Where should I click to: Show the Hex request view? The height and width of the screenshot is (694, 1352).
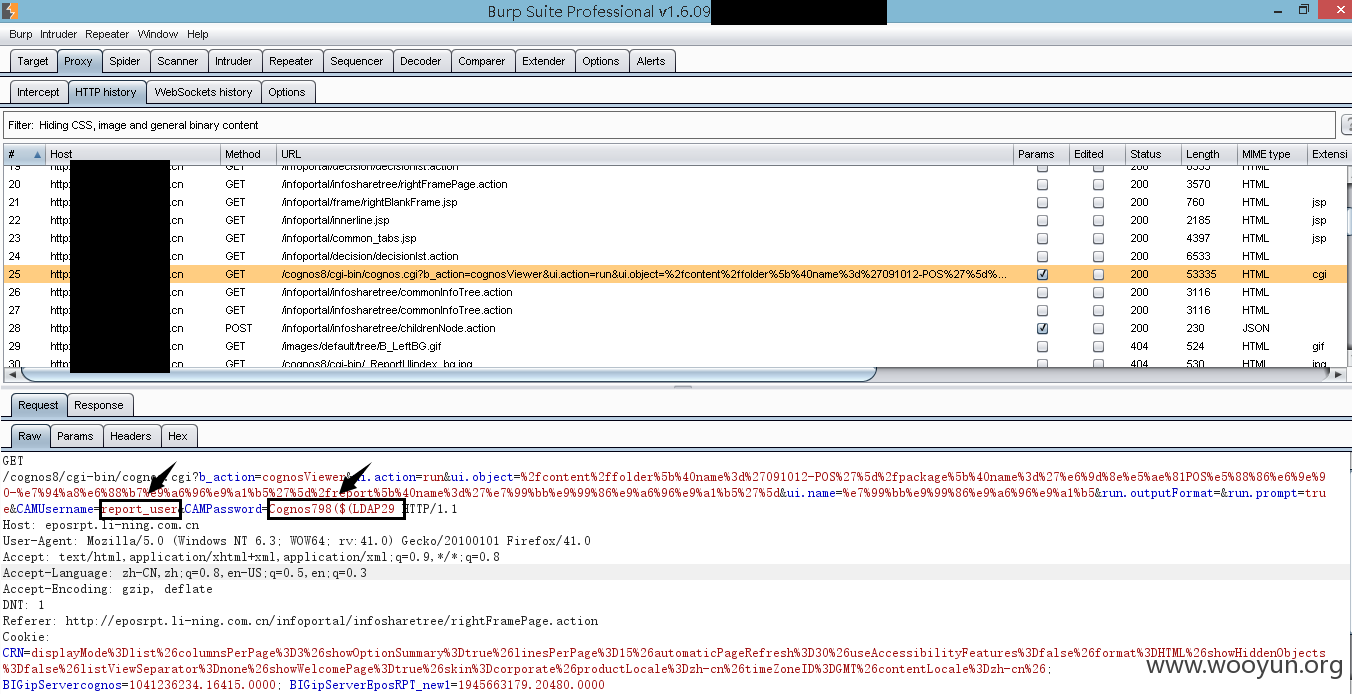tap(178, 436)
